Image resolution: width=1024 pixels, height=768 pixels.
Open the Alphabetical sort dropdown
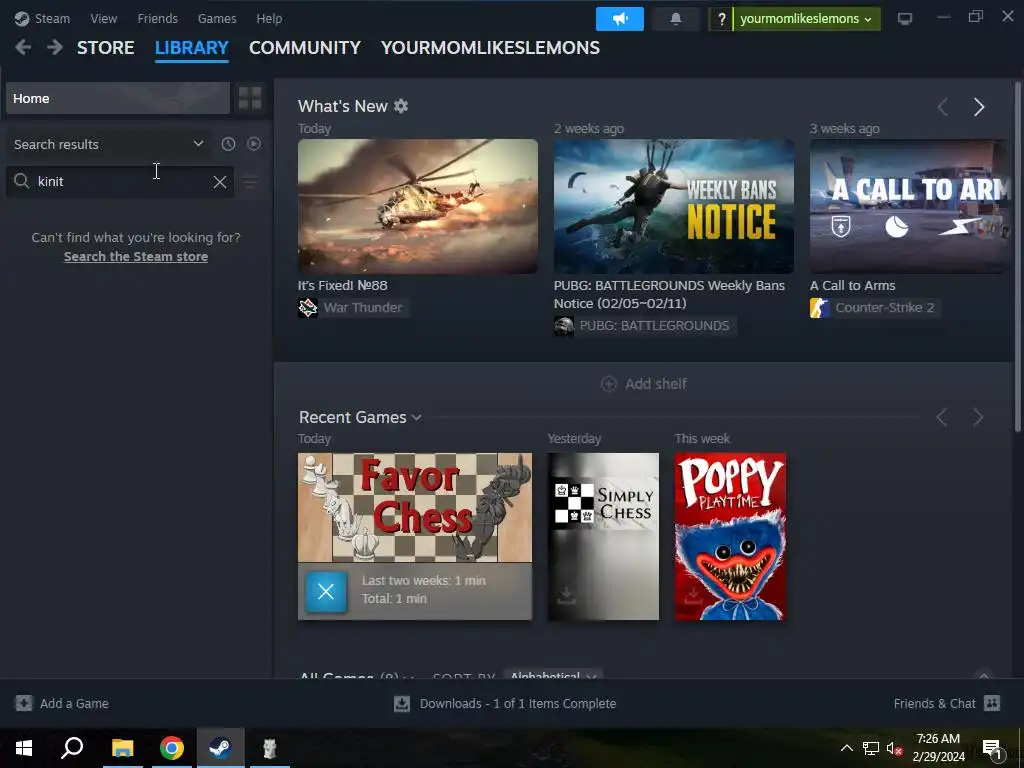pos(553,675)
